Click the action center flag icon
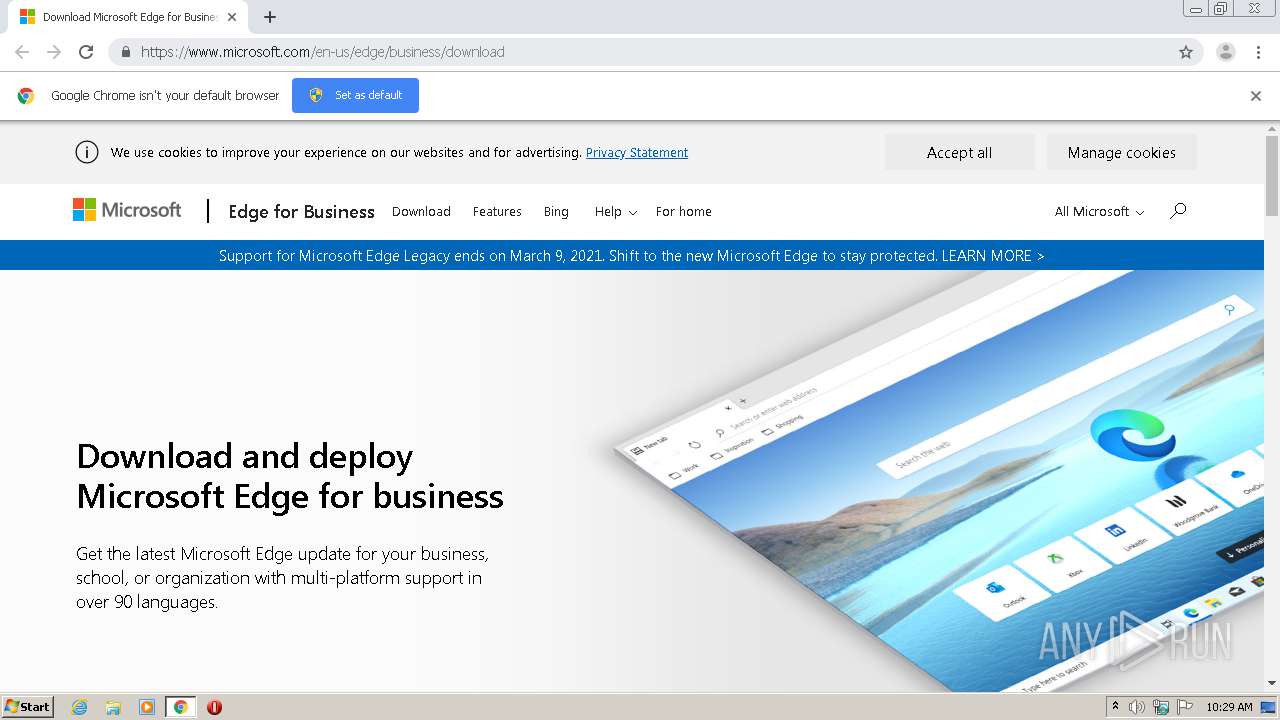 (1186, 707)
